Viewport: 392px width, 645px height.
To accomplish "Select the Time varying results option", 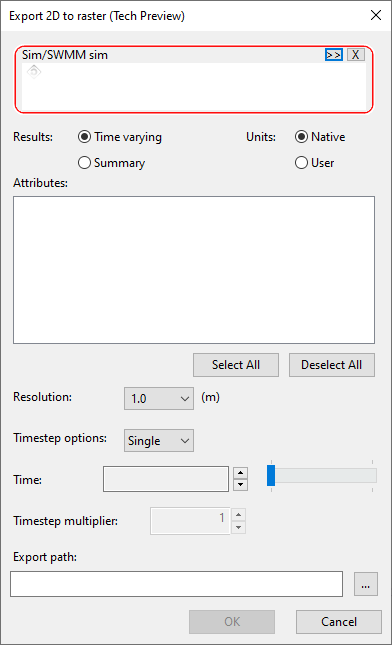I will coord(120,137).
